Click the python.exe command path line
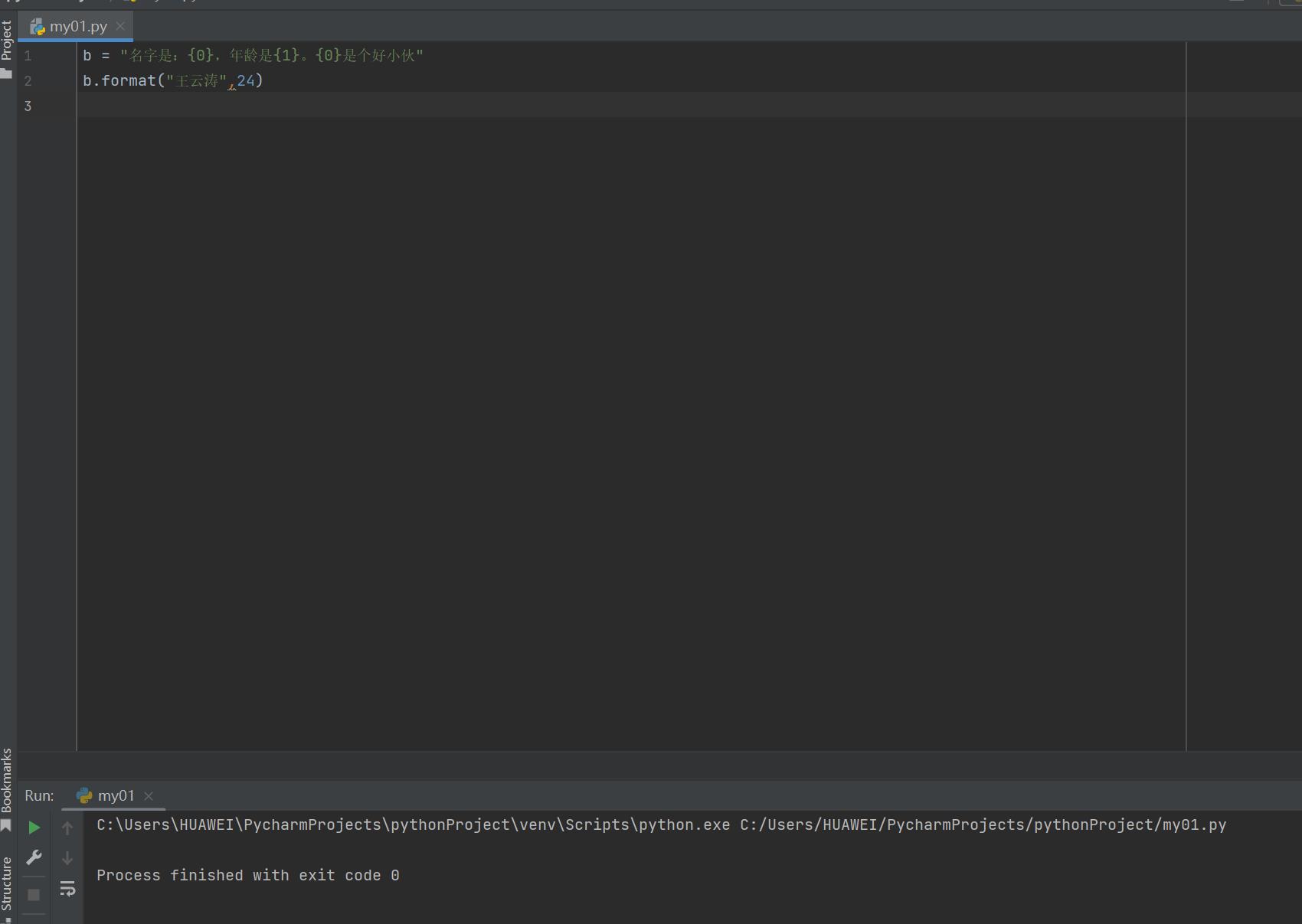 (x=662, y=825)
